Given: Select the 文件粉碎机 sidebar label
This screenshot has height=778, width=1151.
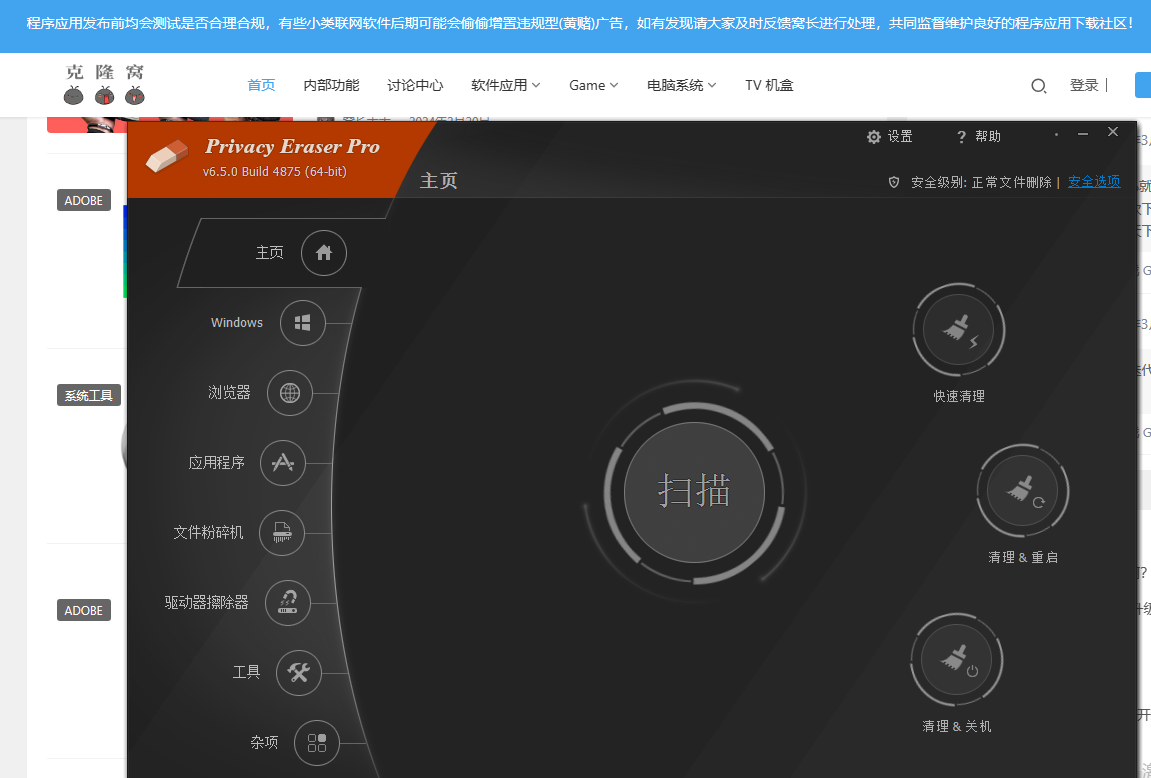Looking at the screenshot, I should [208, 532].
